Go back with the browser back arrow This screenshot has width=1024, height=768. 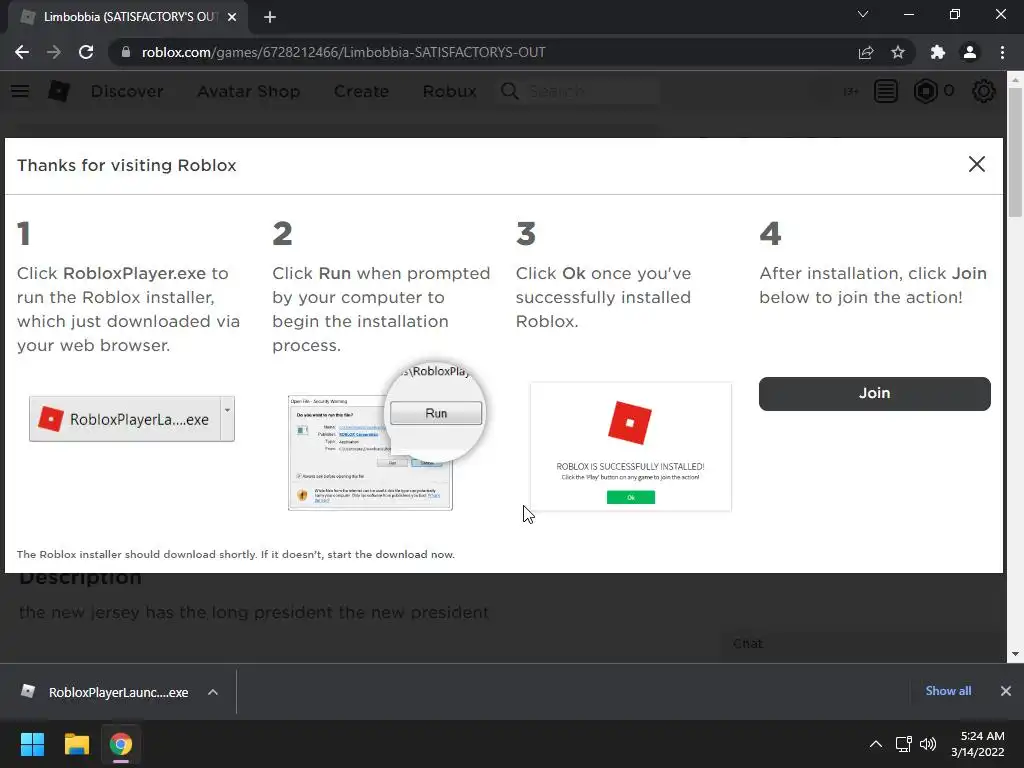(x=22, y=52)
